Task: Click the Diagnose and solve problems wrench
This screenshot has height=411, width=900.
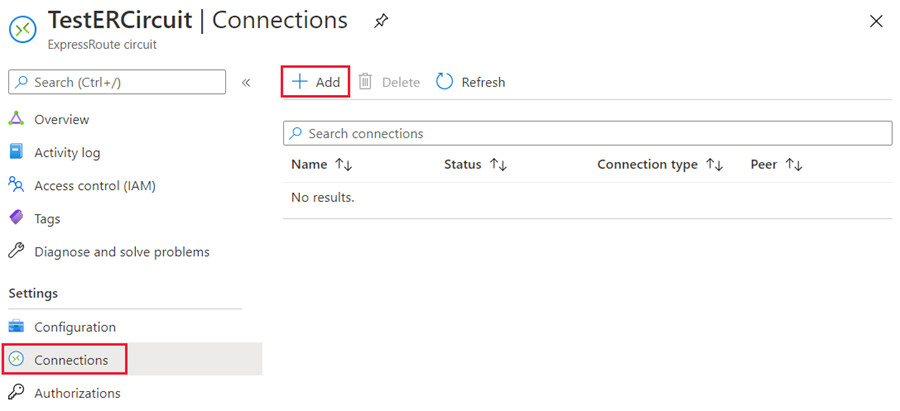Action: 16,251
